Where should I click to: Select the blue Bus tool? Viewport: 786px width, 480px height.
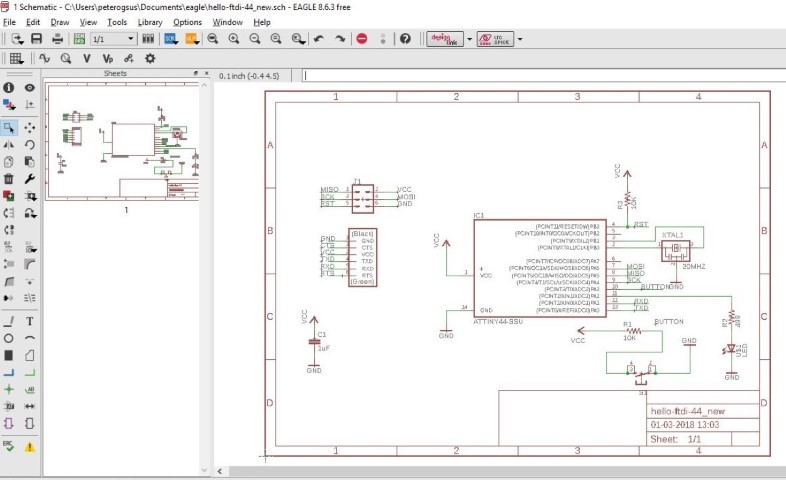[9, 372]
